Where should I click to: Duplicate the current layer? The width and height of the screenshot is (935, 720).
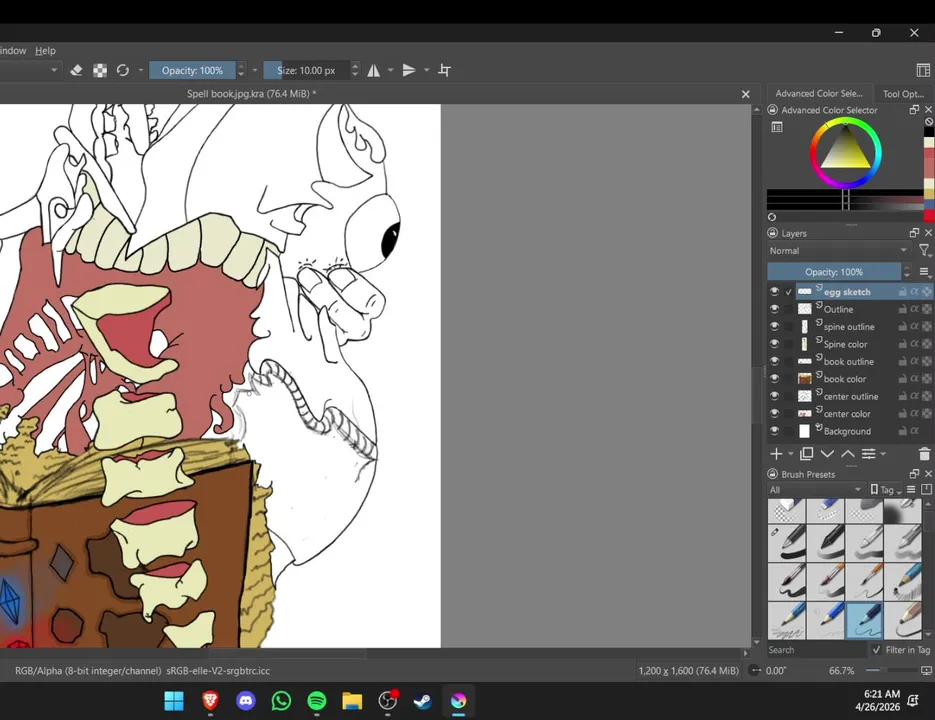806,454
